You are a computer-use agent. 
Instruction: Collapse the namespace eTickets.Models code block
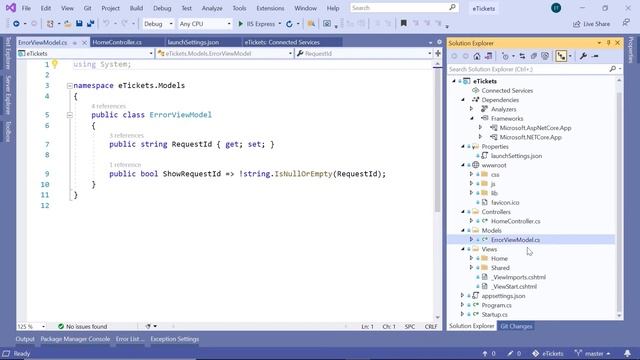click(69, 85)
